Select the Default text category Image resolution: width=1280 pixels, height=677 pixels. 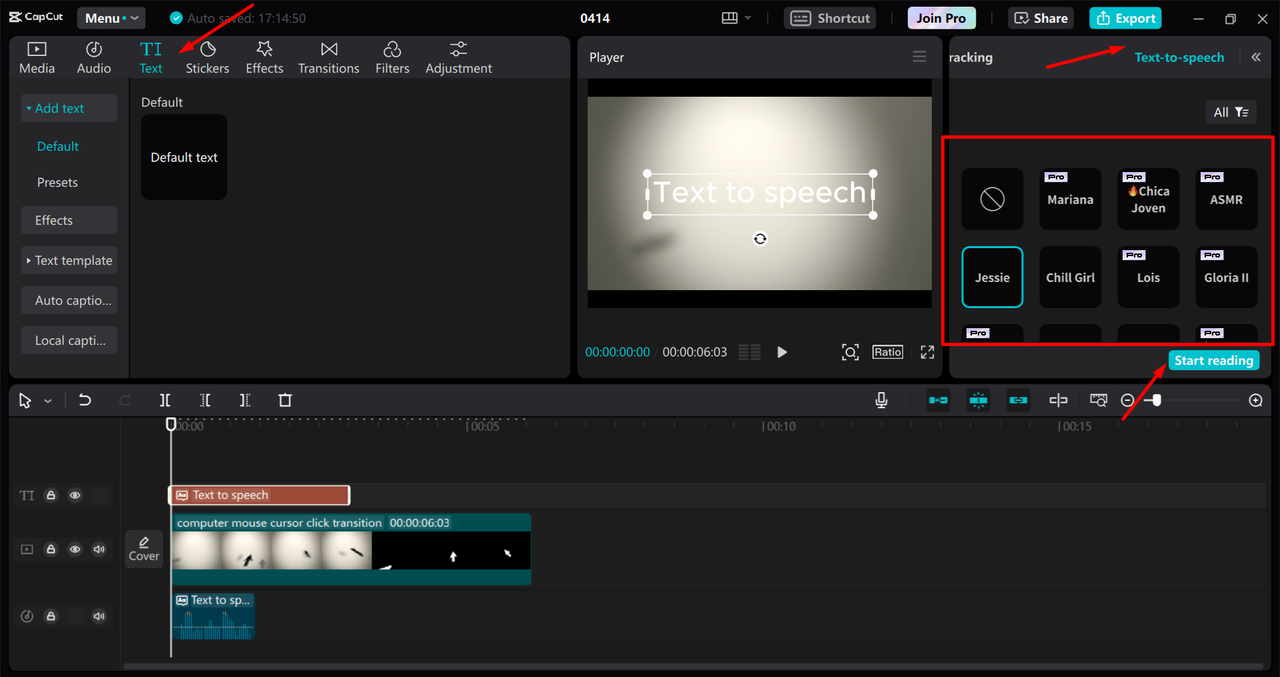(x=58, y=146)
